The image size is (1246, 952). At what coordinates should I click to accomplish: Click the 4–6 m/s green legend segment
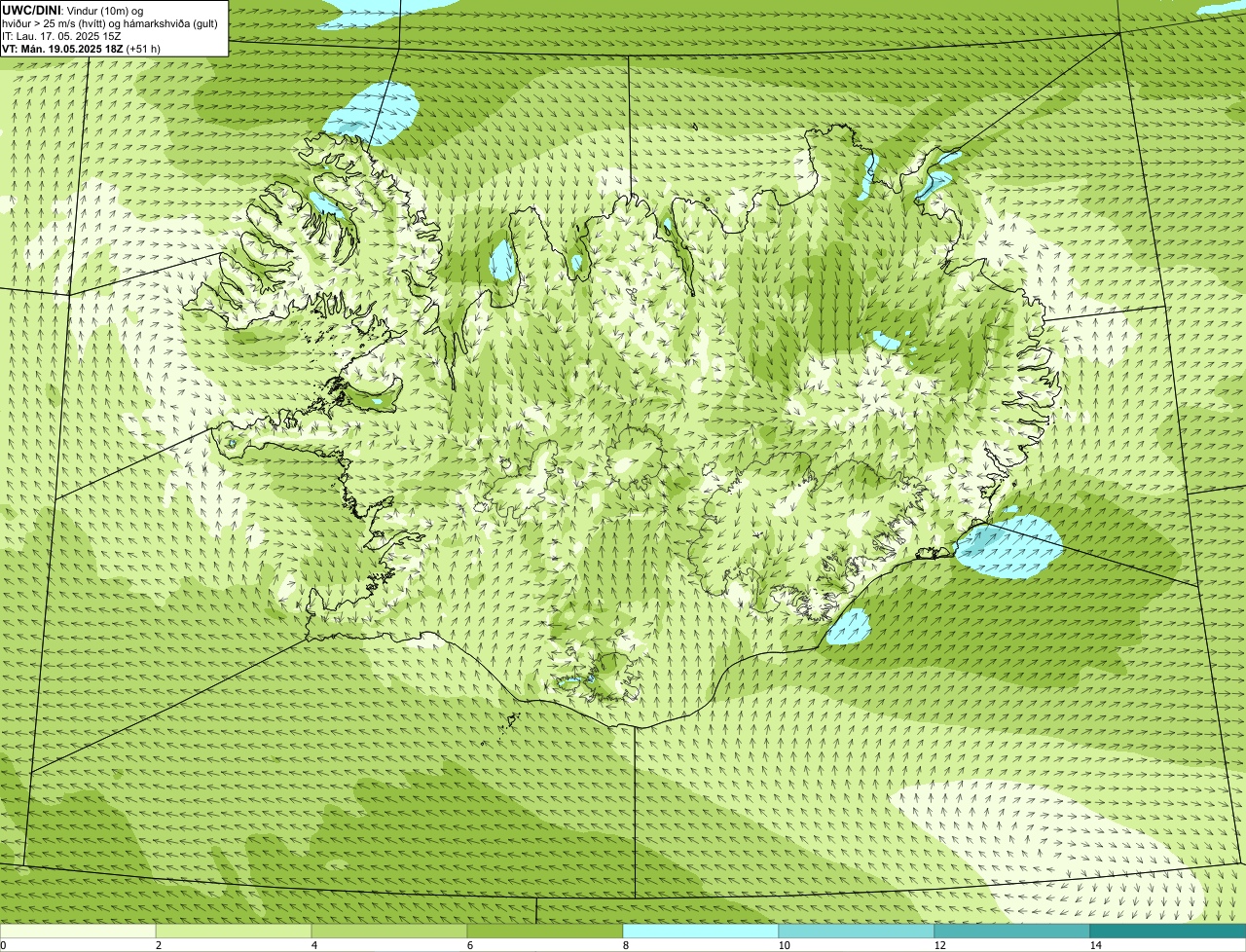[389, 932]
